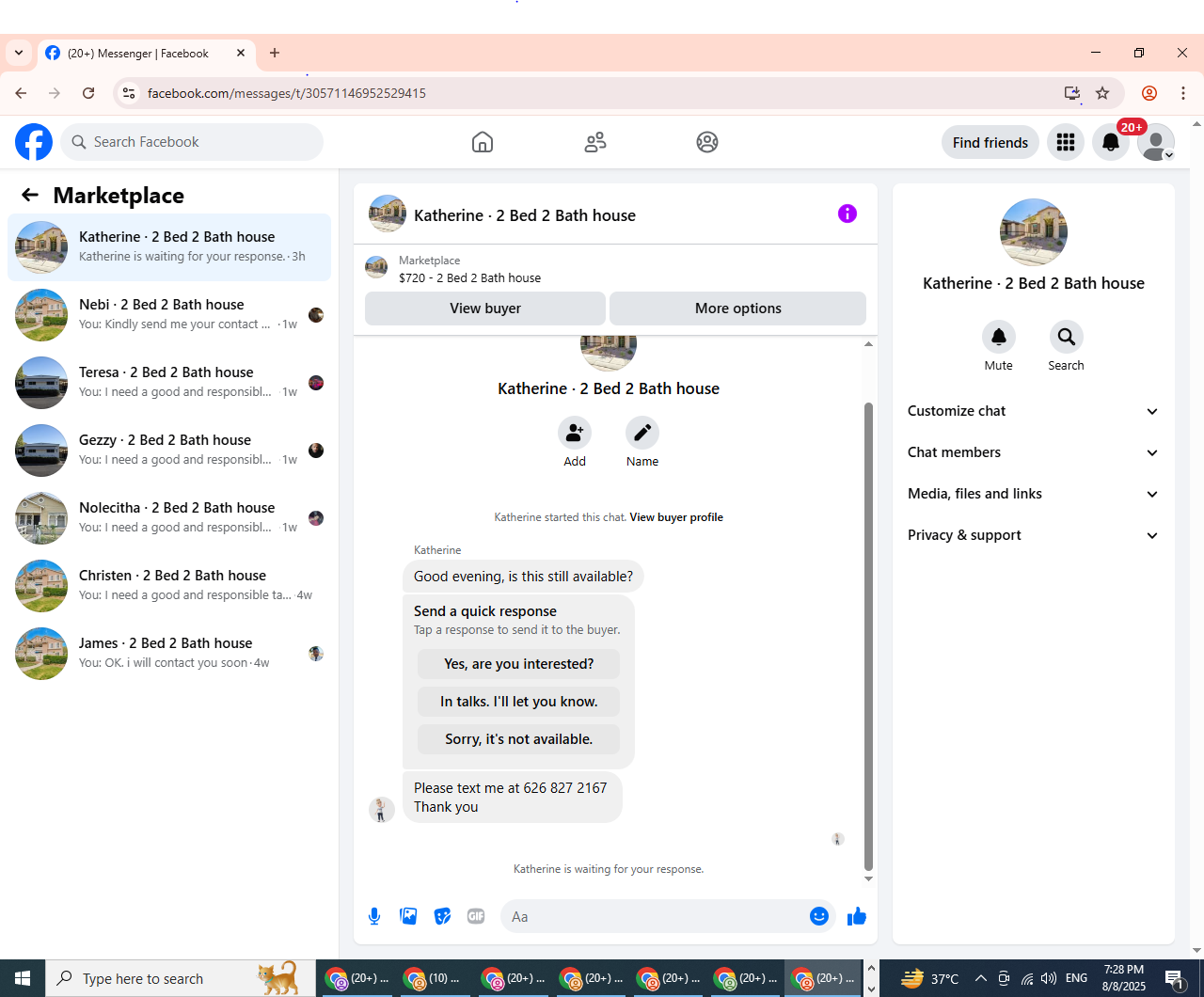Click the More options button
The width and height of the screenshot is (1204, 997).
pyautogui.click(x=738, y=309)
